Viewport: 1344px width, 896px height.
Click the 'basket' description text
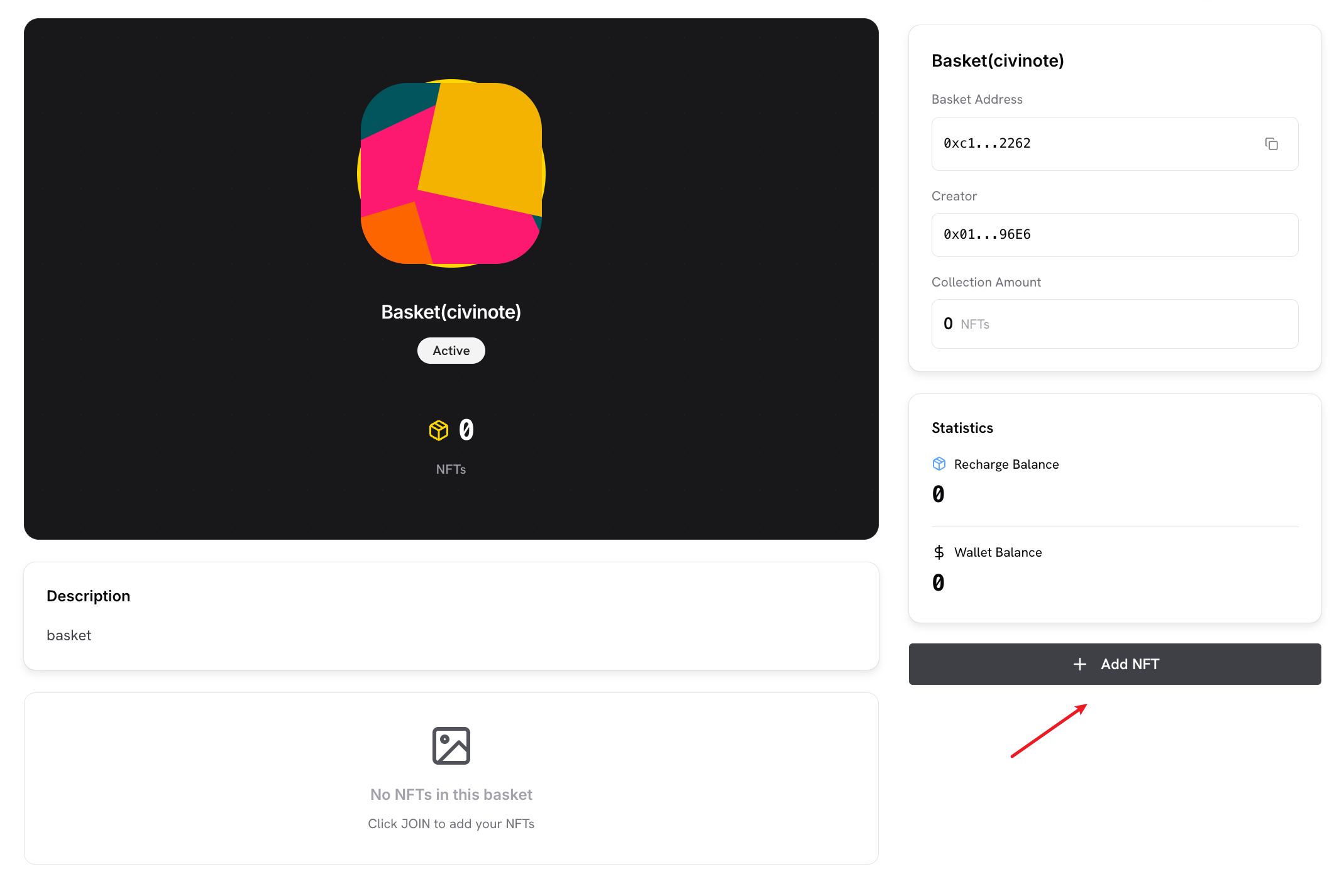coord(69,636)
